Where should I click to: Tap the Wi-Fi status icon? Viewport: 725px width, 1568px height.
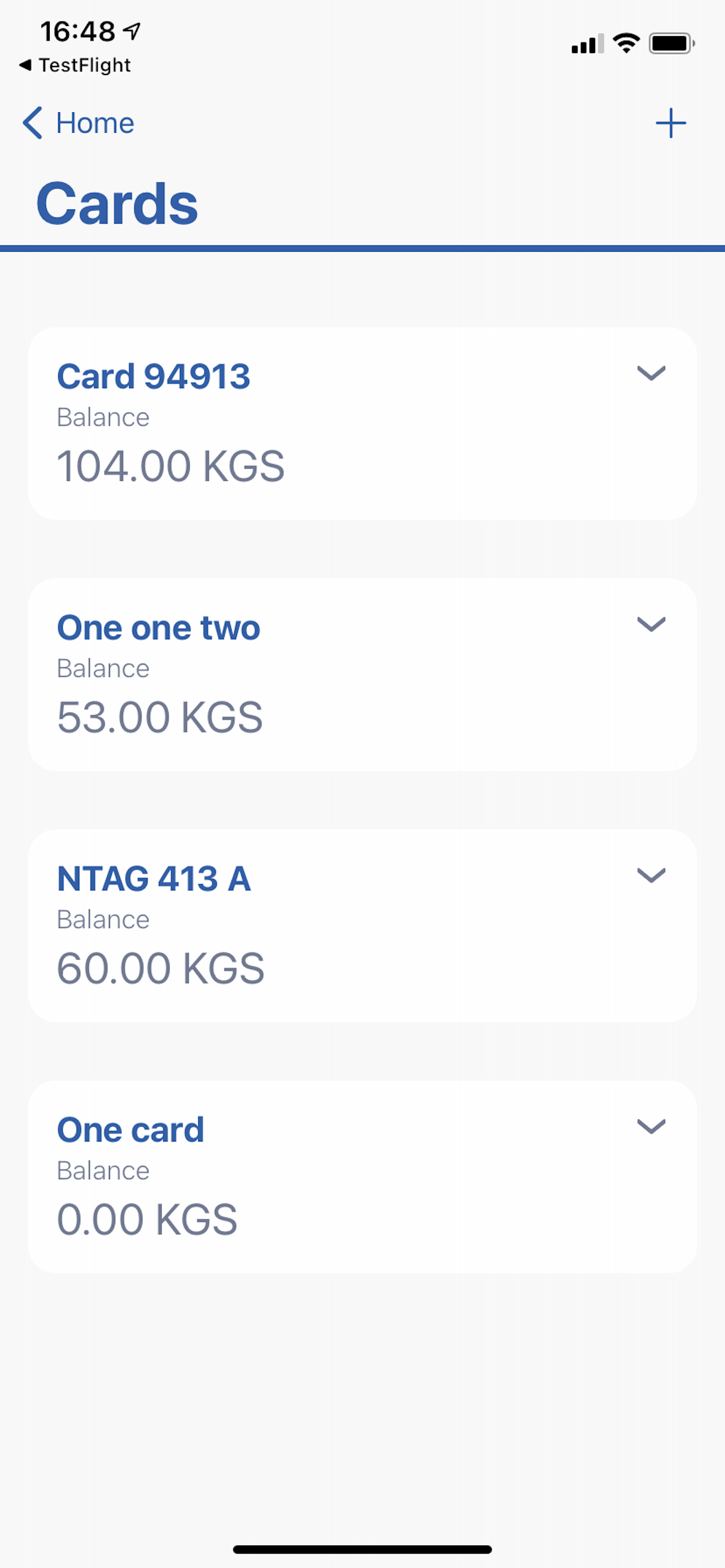(626, 43)
